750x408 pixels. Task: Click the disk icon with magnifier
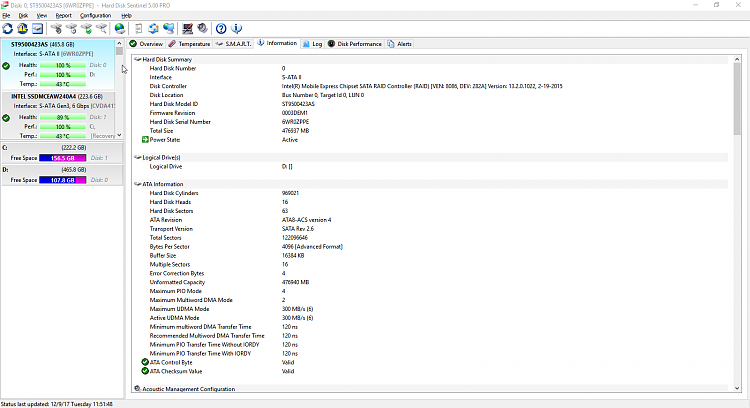pyautogui.click(x=101, y=29)
